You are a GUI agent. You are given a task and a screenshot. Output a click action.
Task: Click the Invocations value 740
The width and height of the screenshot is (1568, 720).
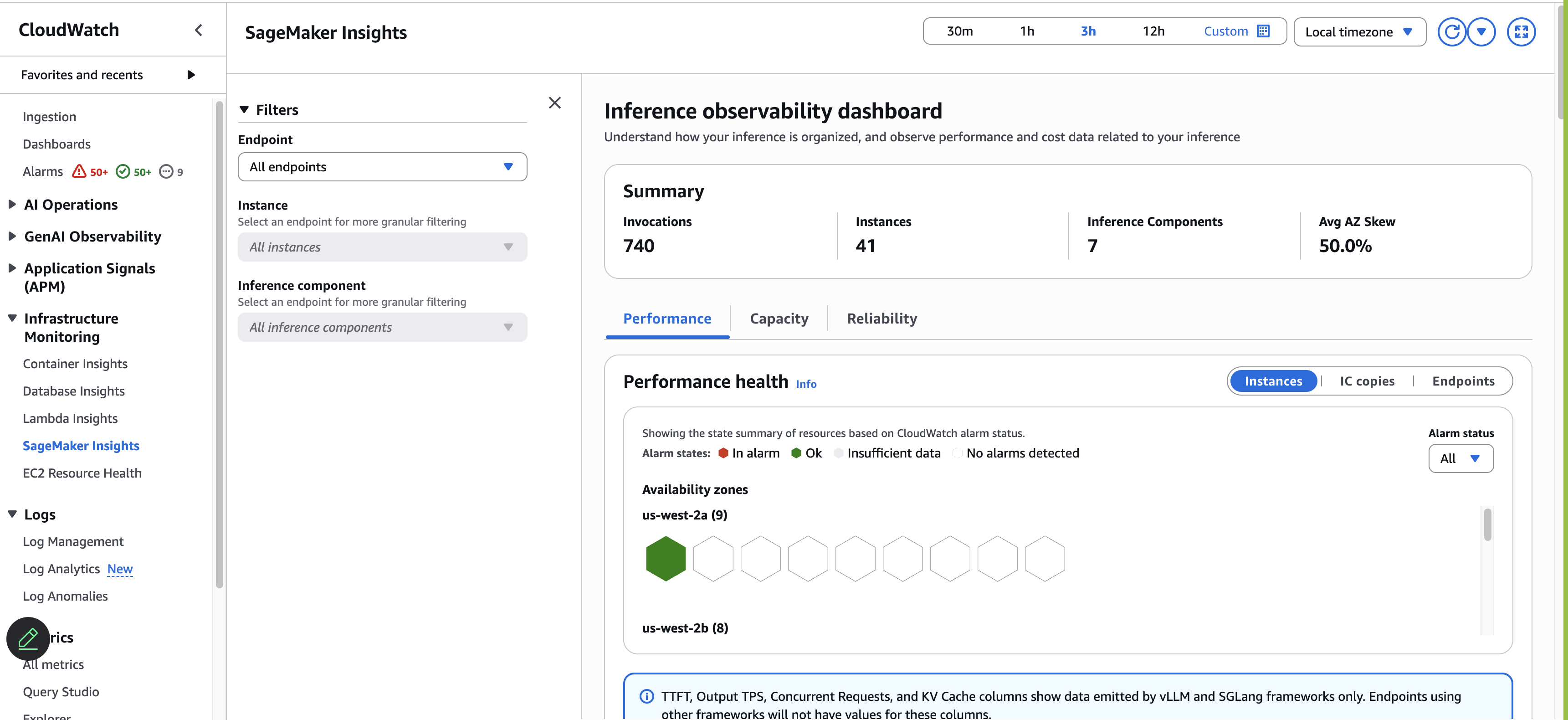(639, 246)
